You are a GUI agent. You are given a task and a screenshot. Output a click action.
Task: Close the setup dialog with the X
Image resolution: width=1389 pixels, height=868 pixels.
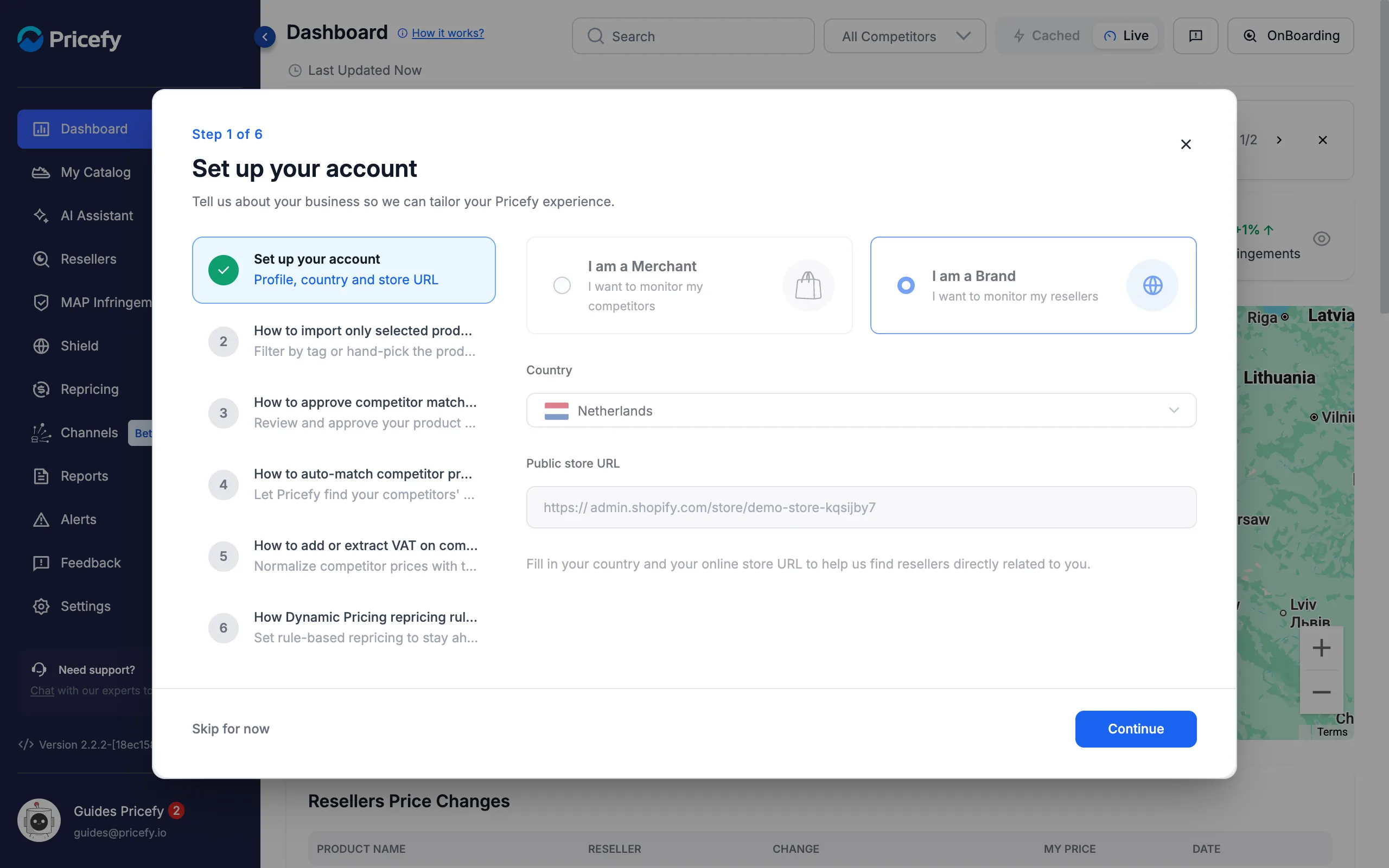[1186, 144]
